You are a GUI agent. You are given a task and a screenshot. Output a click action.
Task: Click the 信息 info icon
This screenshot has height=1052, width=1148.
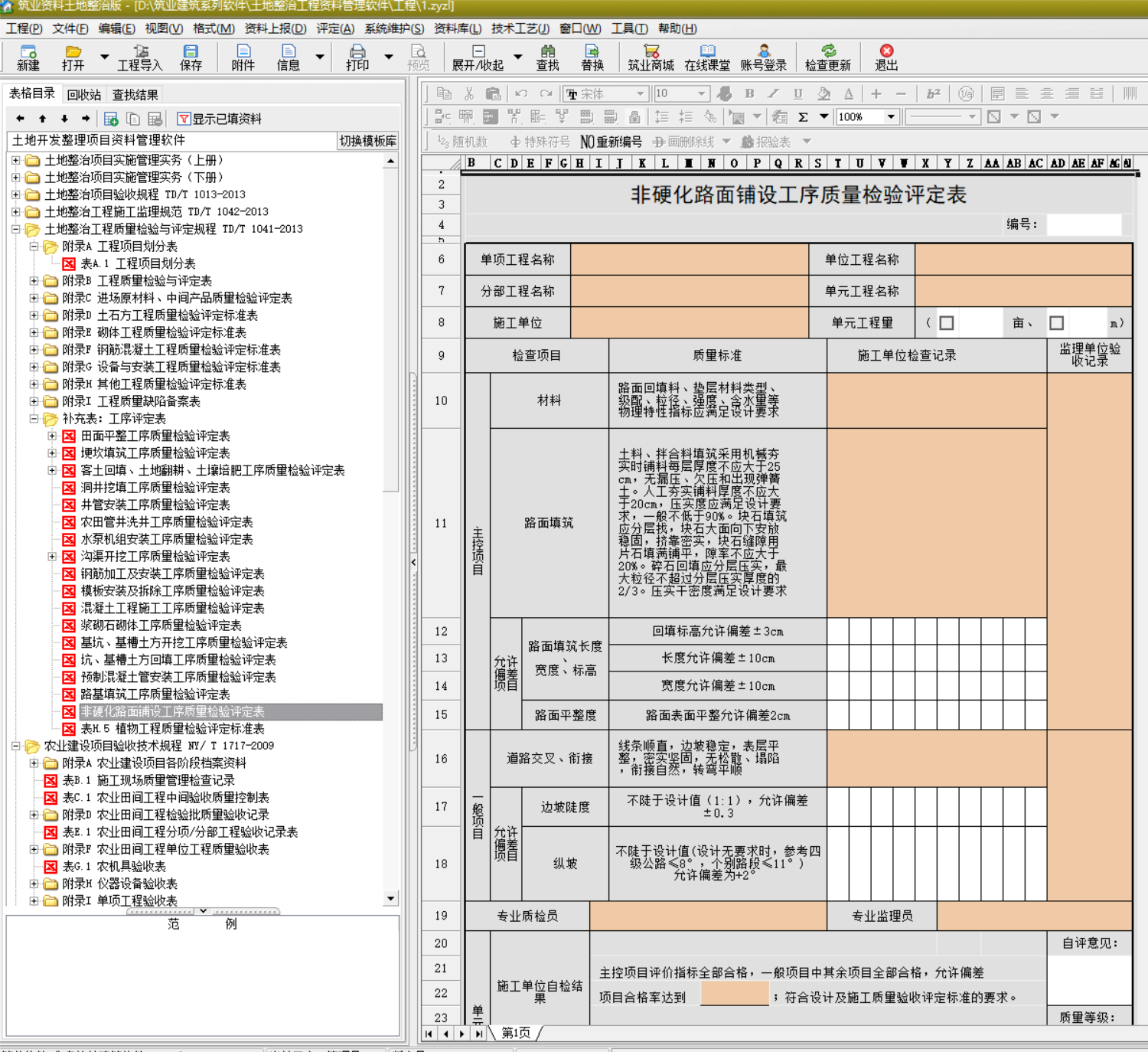point(289,51)
